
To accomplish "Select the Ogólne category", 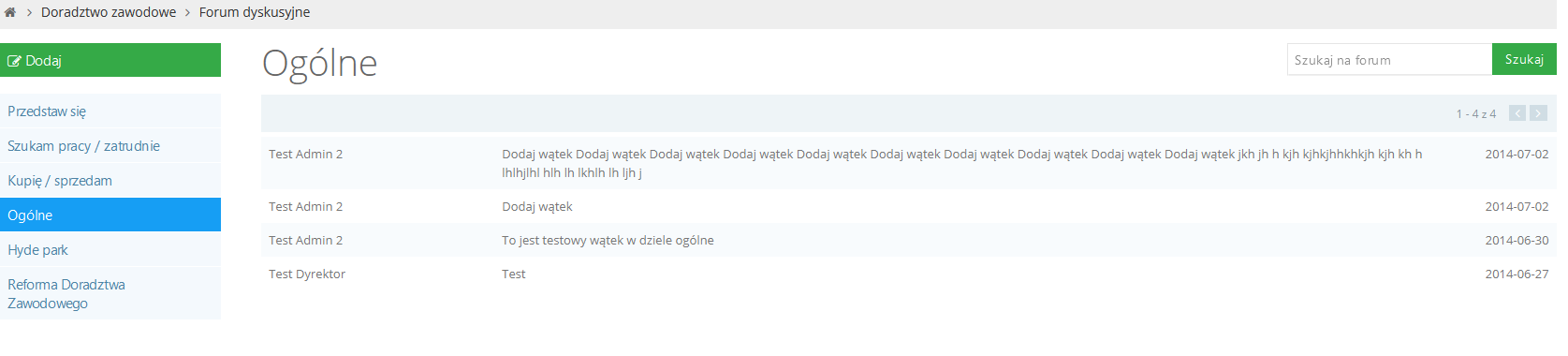I will pos(110,215).
